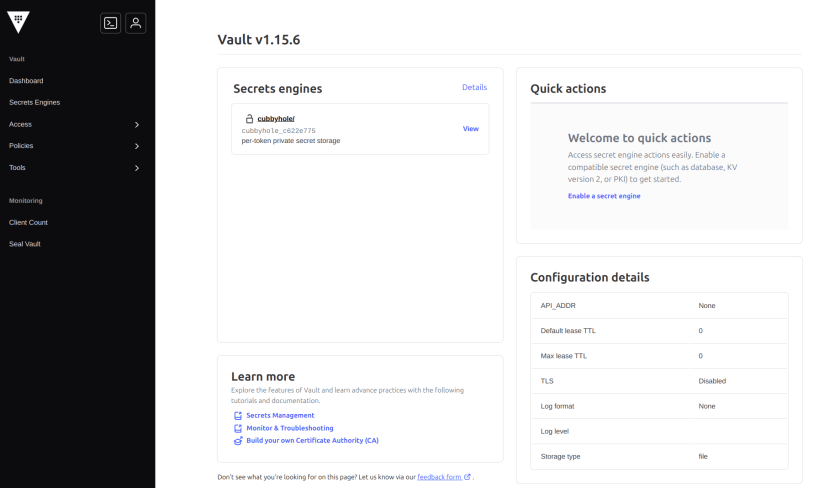The width and height of the screenshot is (819, 488).
Task: Open Client Count under Monitoring
Action: (28, 222)
